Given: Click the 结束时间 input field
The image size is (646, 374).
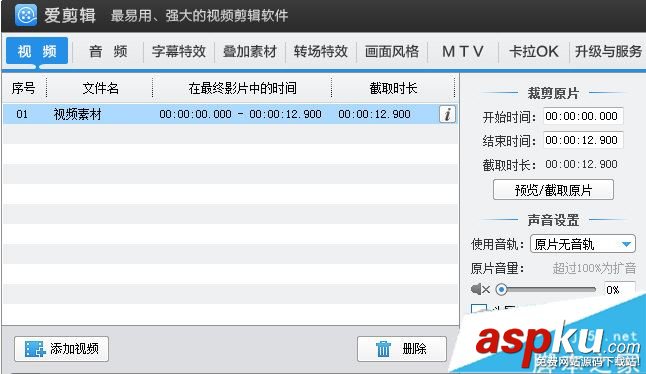Looking at the screenshot, I should (x=583, y=140).
